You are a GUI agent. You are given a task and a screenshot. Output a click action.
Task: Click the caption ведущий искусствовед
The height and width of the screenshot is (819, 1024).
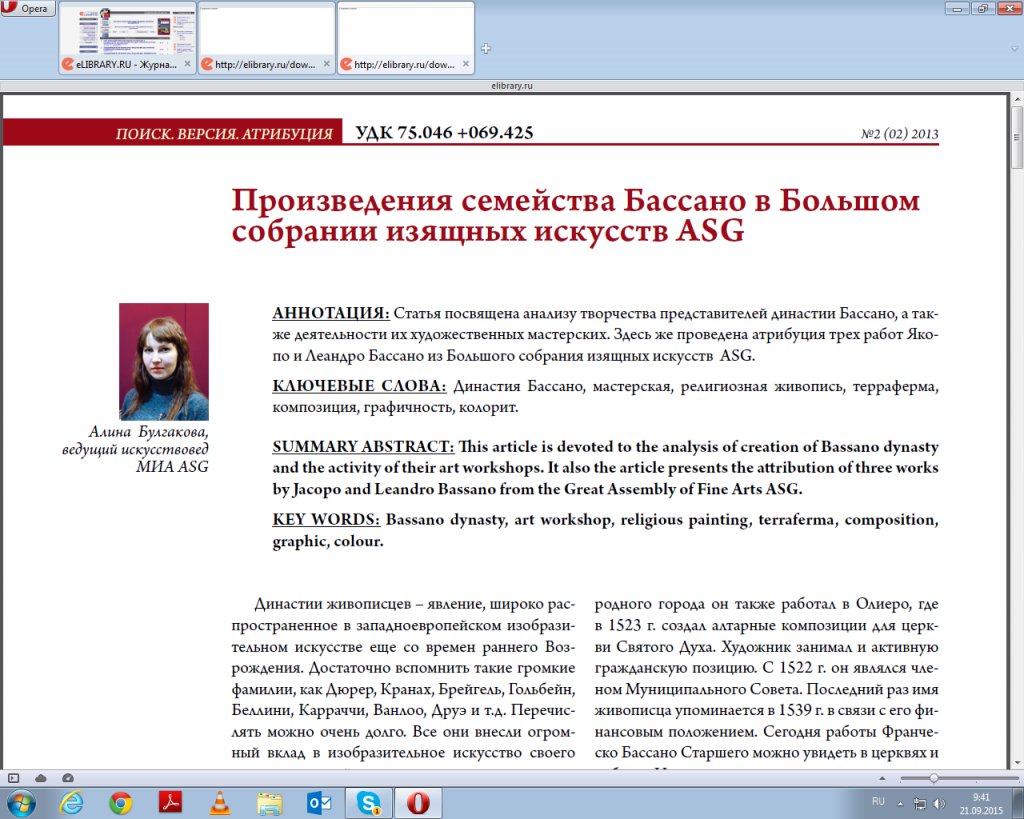click(x=135, y=449)
